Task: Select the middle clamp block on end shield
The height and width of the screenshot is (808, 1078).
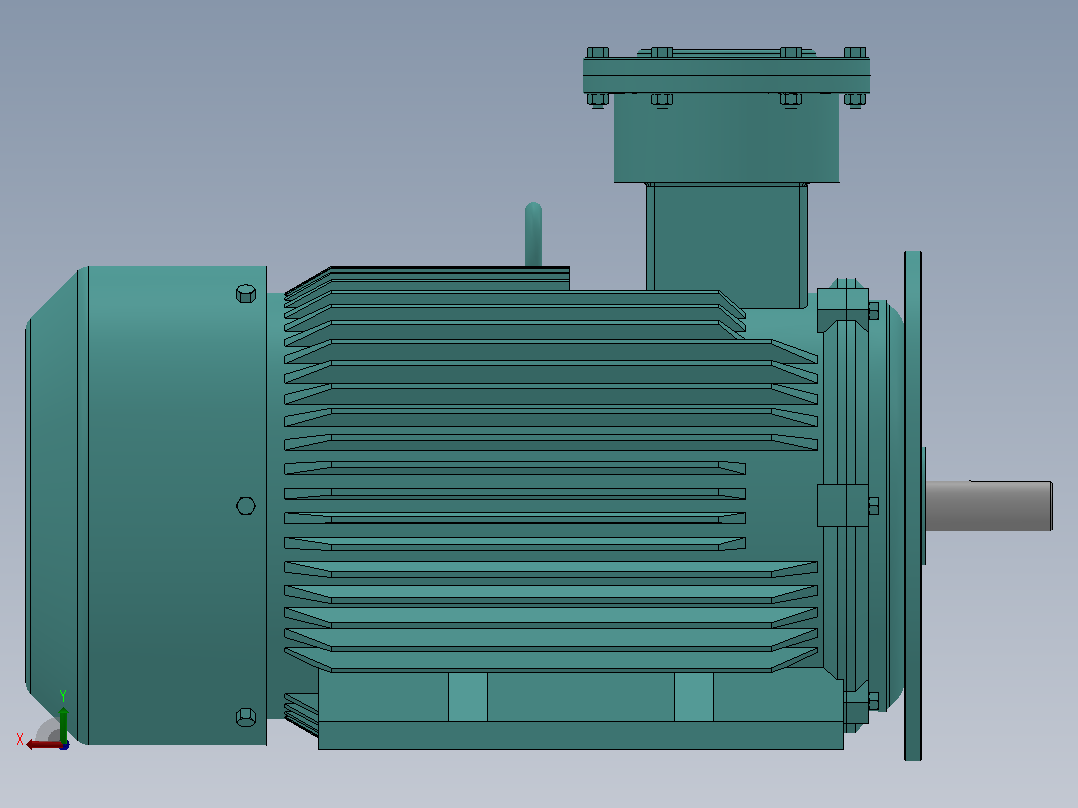Action: (843, 505)
